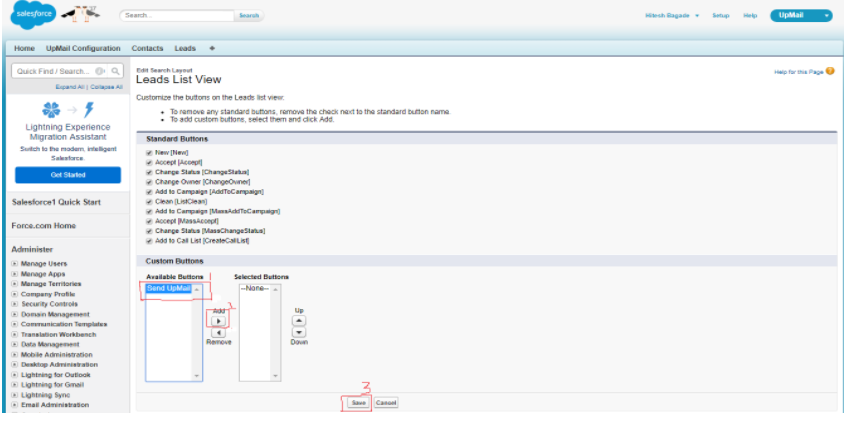Click the Up arrow button
The image size is (844, 426).
[299, 320]
